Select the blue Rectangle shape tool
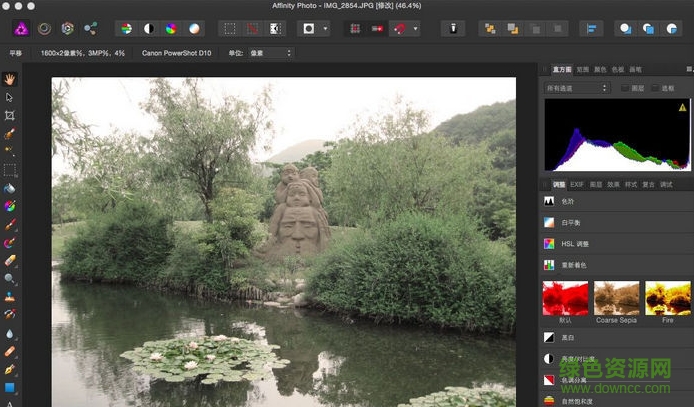 pyautogui.click(x=9, y=388)
